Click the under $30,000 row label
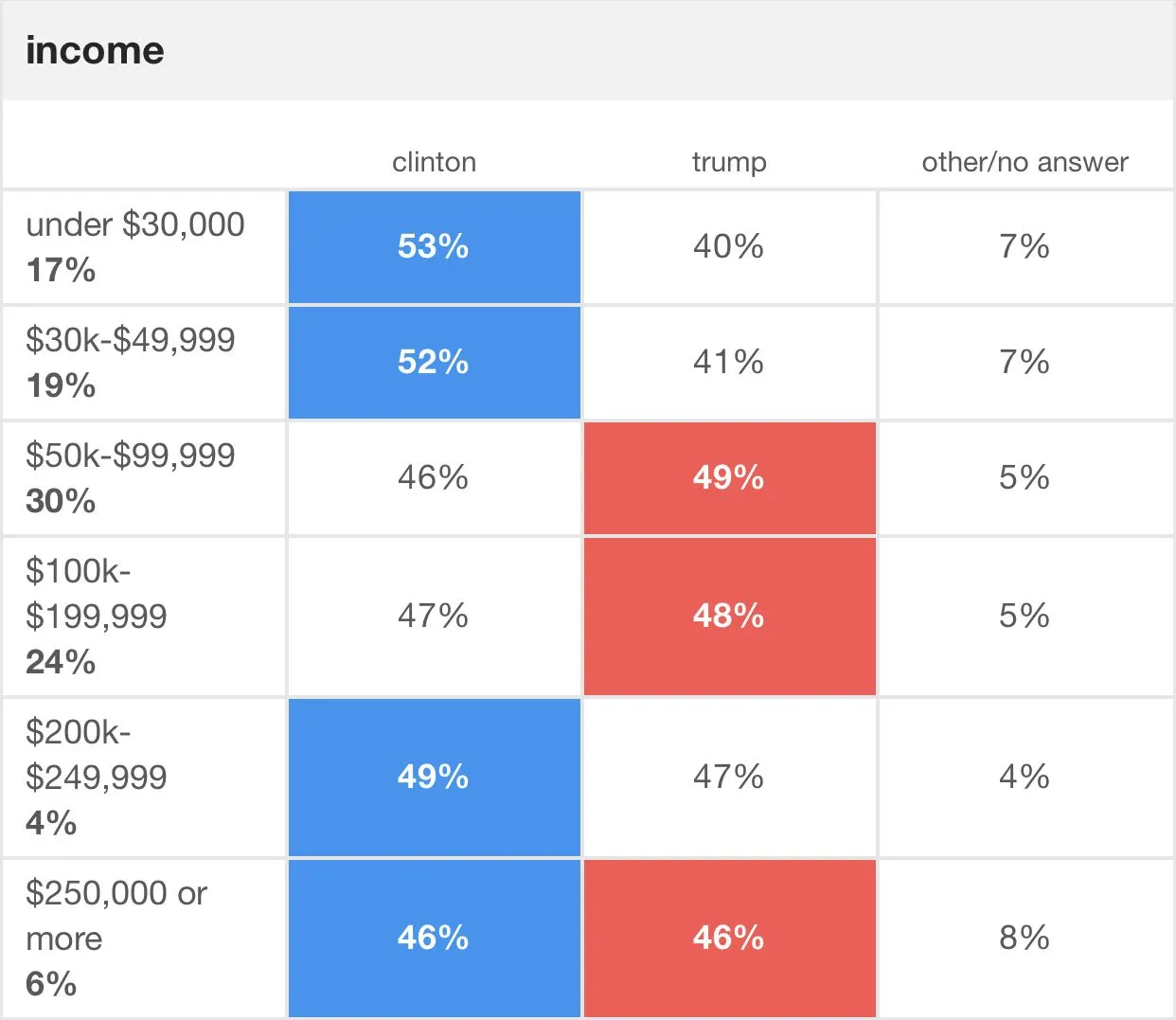Screen dimensions: 1176x1020 point(135,225)
